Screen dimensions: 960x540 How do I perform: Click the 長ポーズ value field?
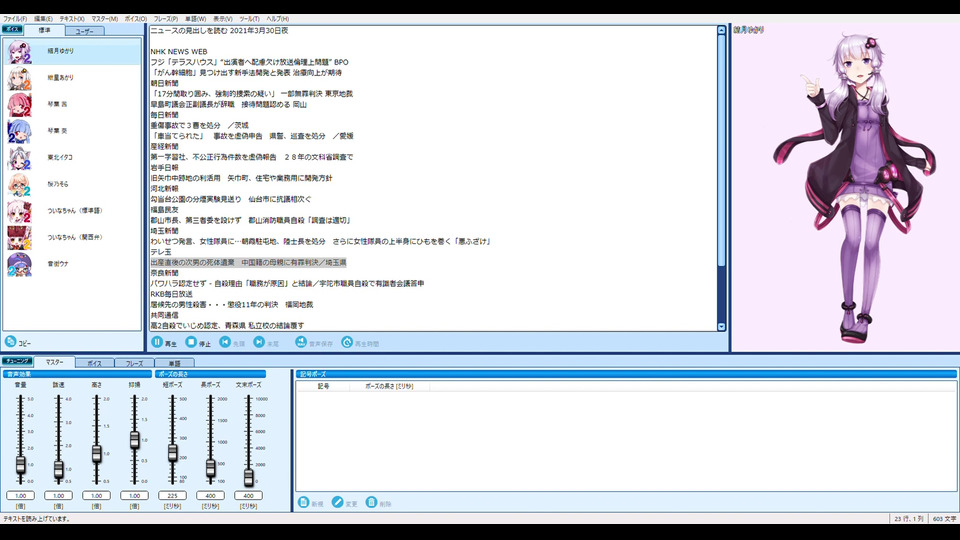point(211,495)
